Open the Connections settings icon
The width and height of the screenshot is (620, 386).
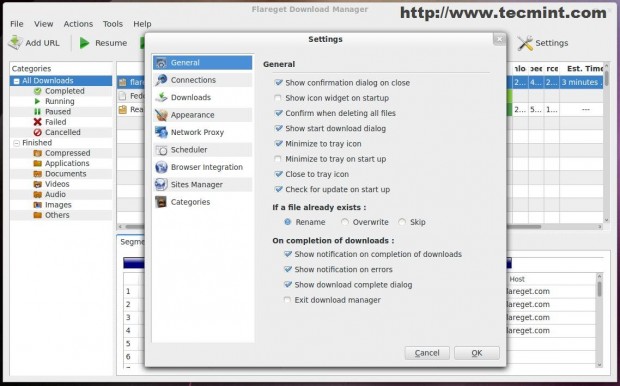tap(161, 80)
